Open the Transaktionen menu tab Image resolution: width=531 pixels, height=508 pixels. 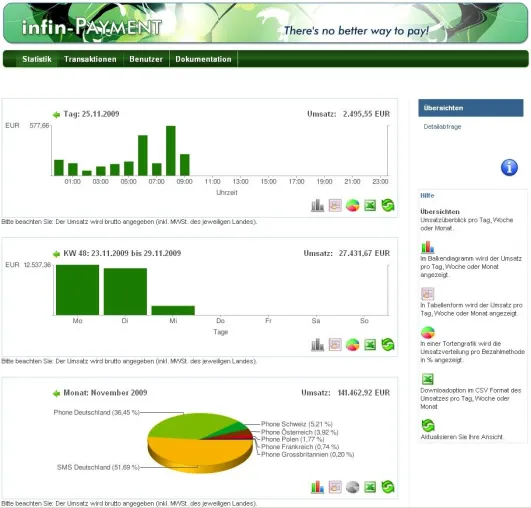90,59
